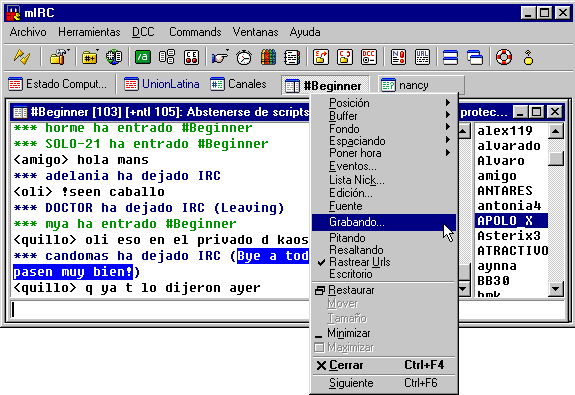The height and width of the screenshot is (395, 575).
Task: Open the Herramientas menu
Action: pyautogui.click(x=89, y=32)
